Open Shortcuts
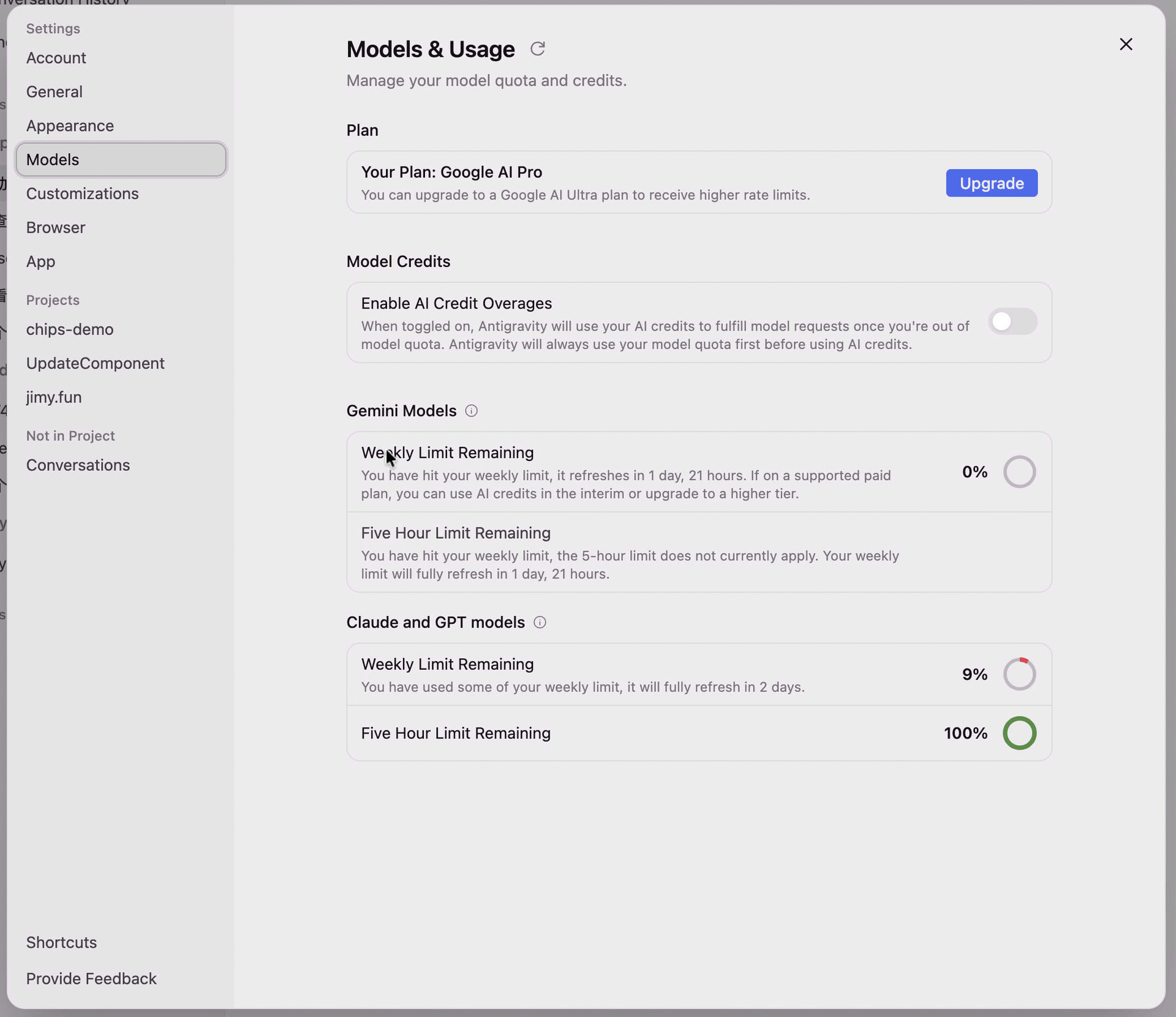The image size is (1176, 1017). point(61,942)
